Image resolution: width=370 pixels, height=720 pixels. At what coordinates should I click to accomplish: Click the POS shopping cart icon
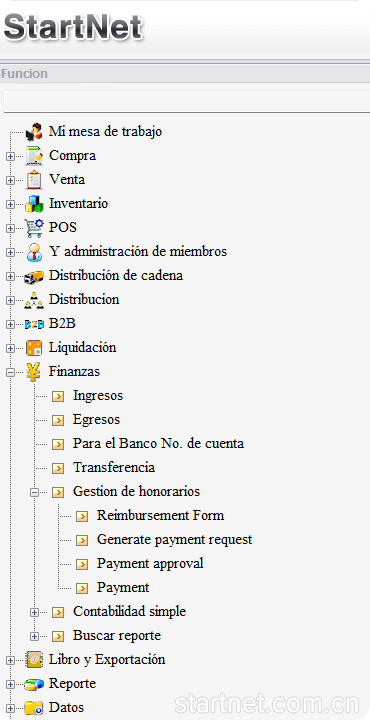[34, 227]
